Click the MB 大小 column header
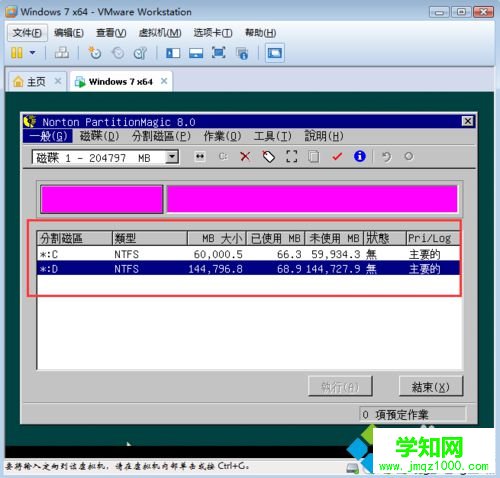This screenshot has height=478, width=500. click(217, 238)
